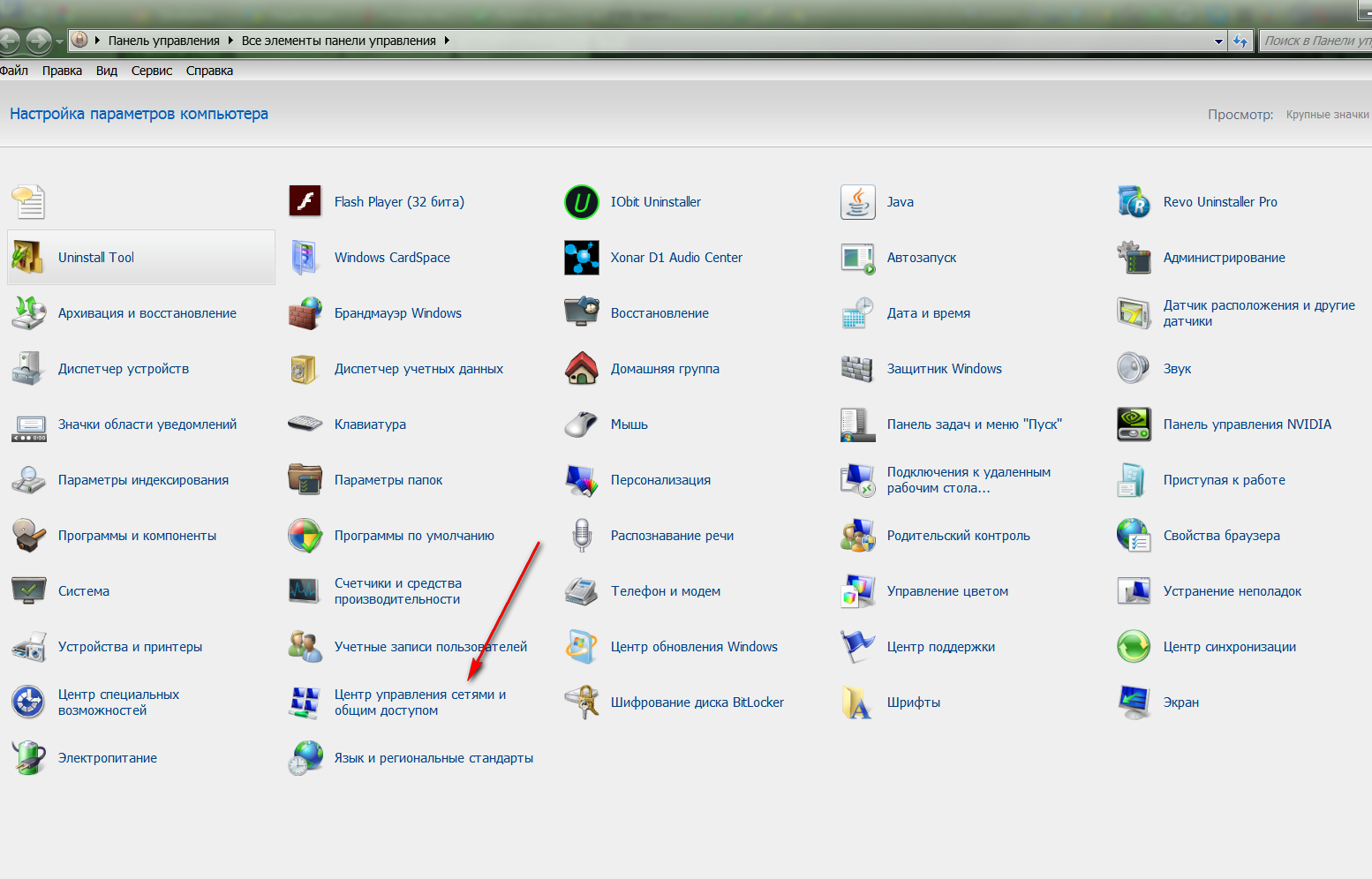1372x879 pixels.
Task: Click the Брандмауэр Windows icon
Action: point(305,313)
